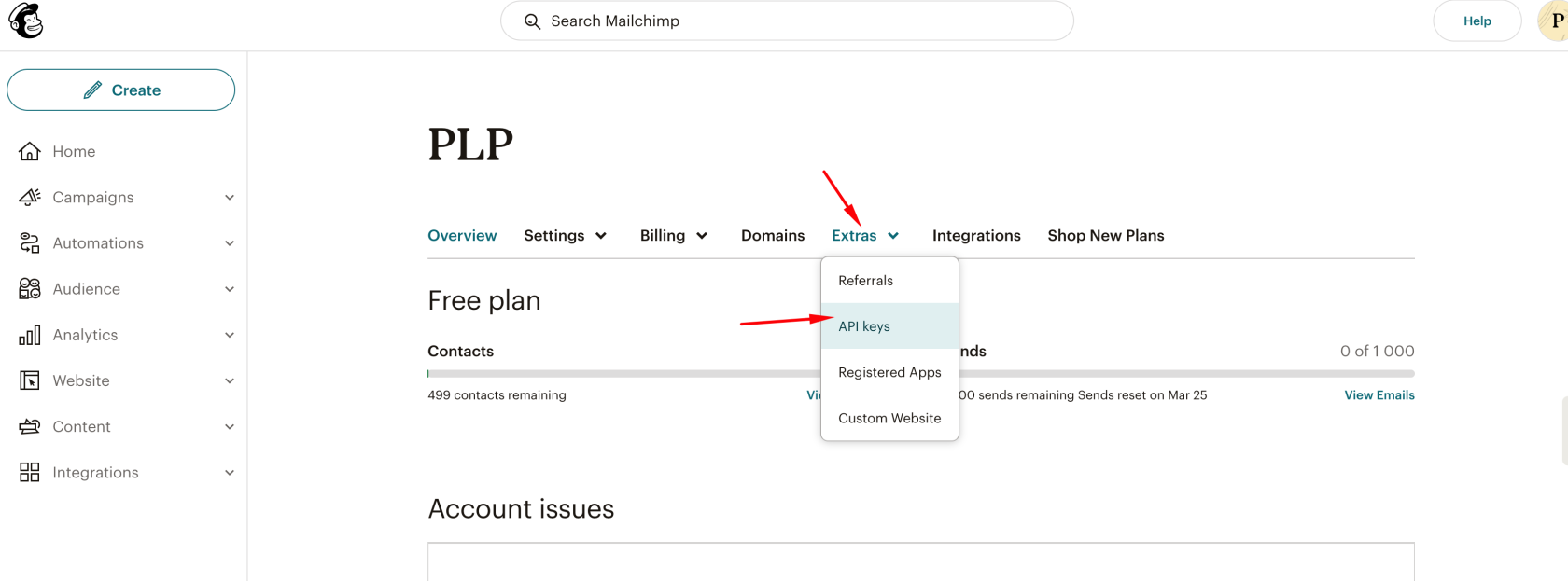Image resolution: width=1568 pixels, height=581 pixels.
Task: Click the '499 contacts remaining' text
Action: (x=497, y=395)
